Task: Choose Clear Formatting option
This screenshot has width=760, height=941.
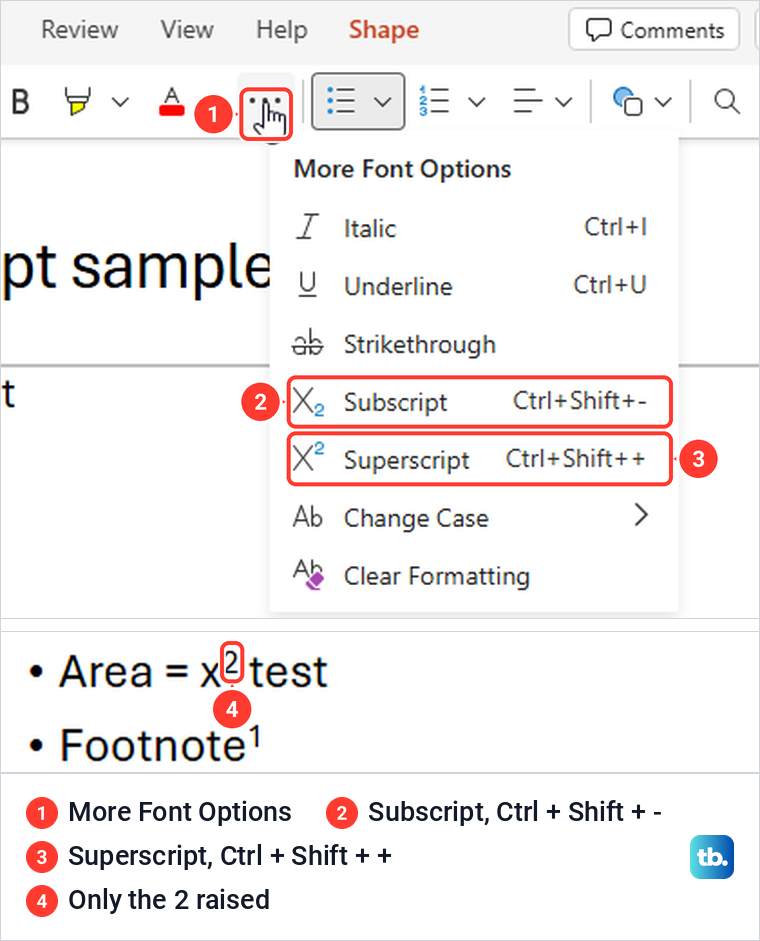Action: point(474,576)
